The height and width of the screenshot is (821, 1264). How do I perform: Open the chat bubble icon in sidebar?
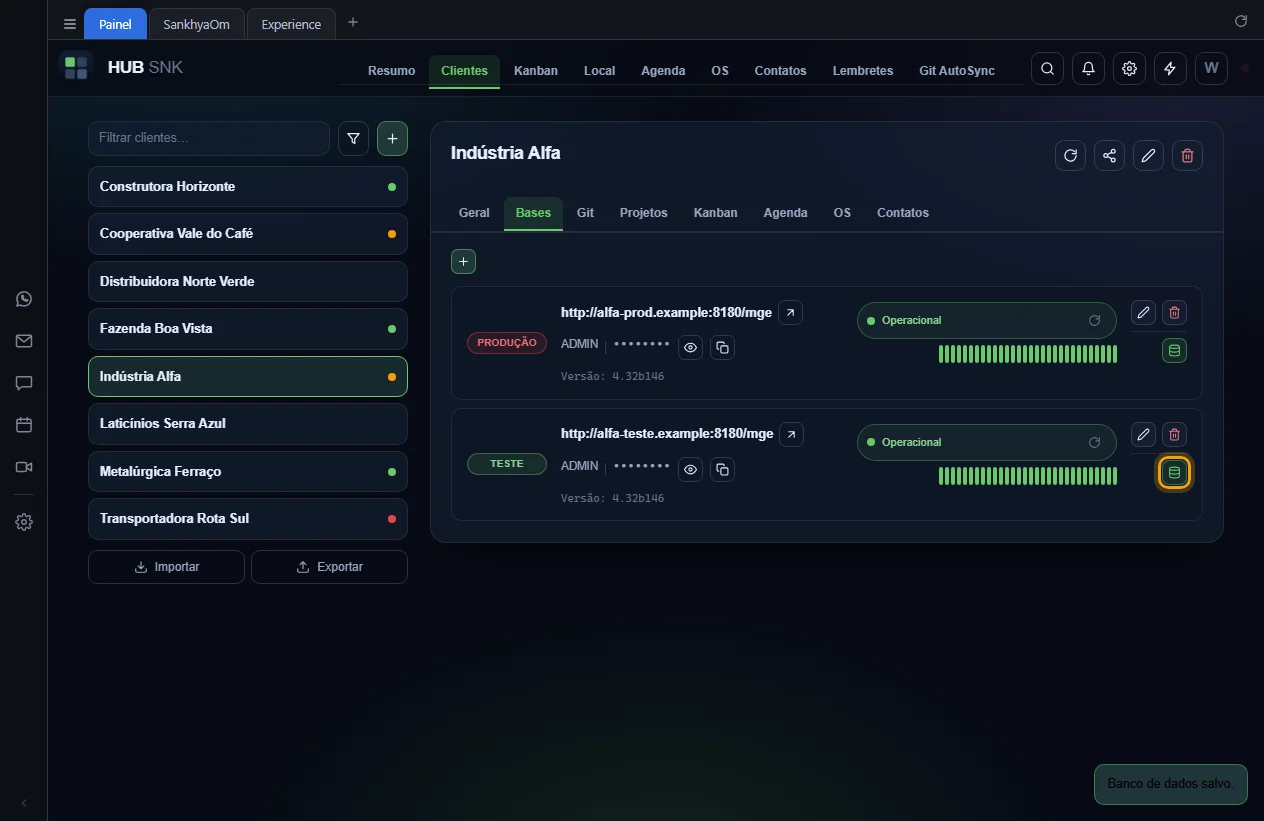[24, 383]
